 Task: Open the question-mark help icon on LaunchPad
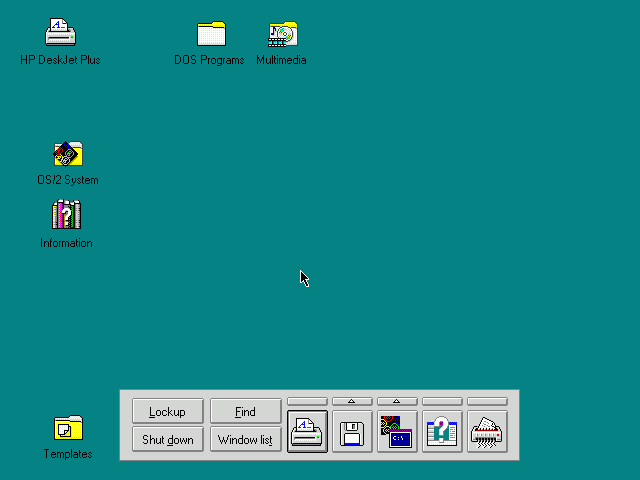click(442, 431)
